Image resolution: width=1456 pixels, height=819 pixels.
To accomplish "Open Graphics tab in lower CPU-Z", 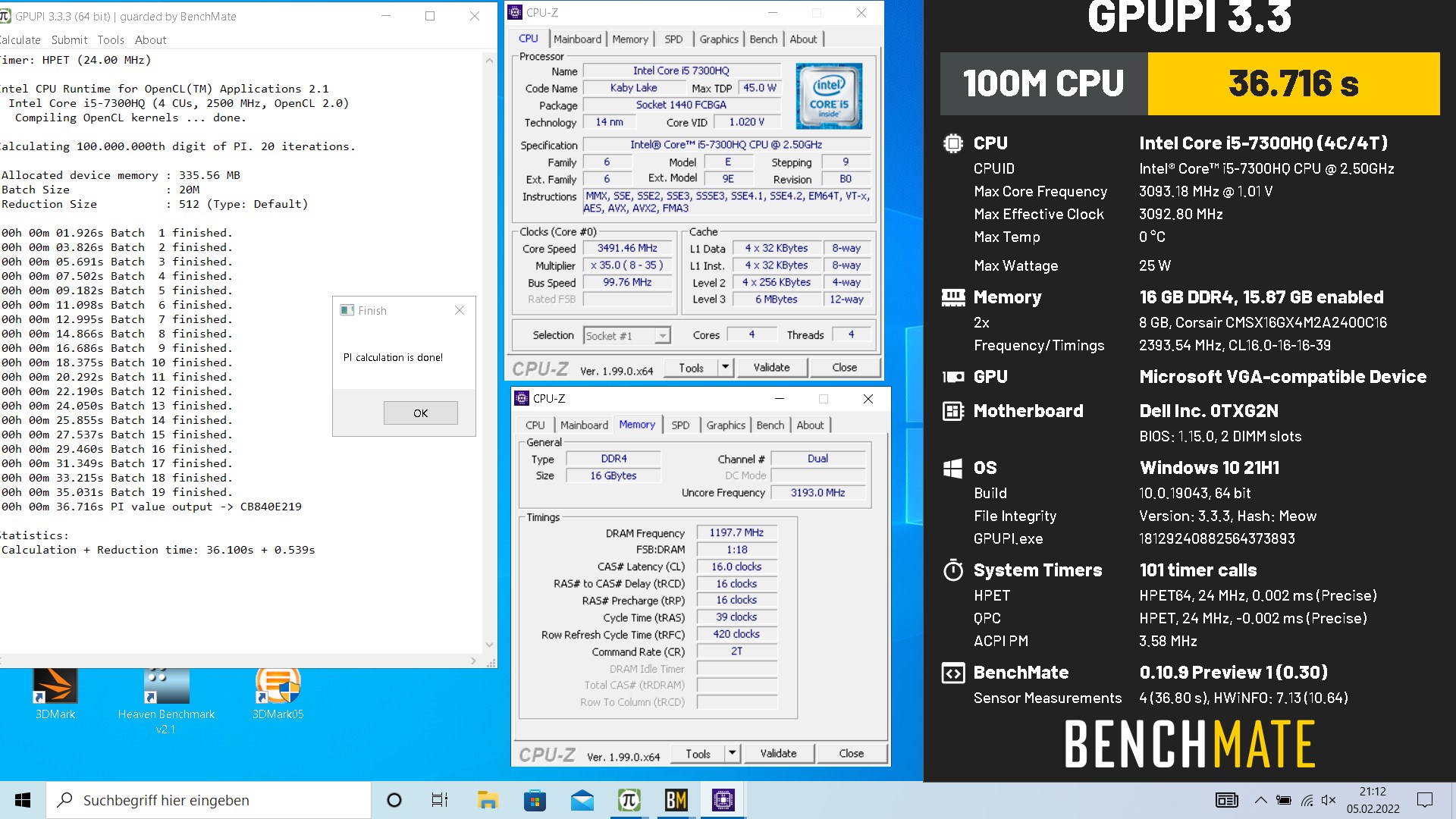I will (x=726, y=425).
